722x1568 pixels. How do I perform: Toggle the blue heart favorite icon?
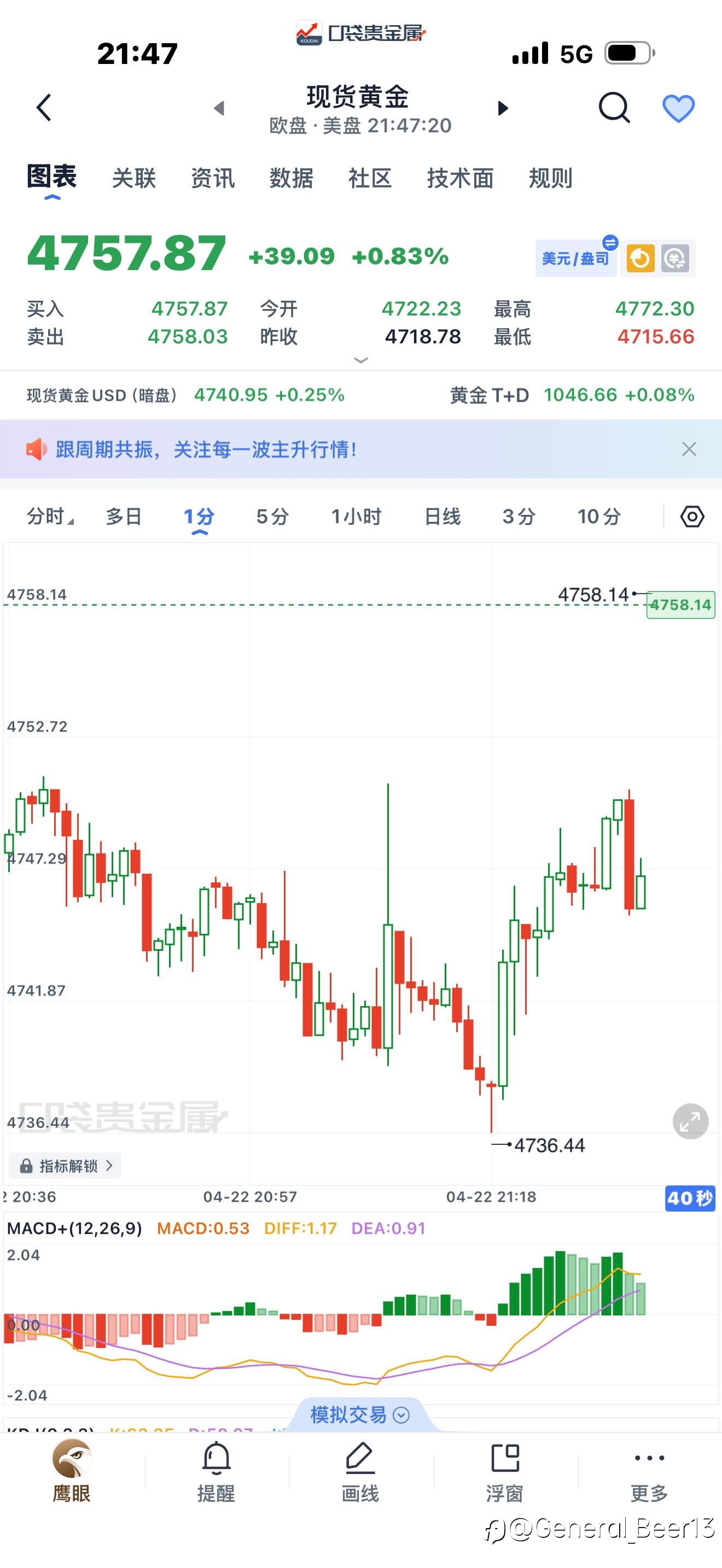[x=678, y=109]
